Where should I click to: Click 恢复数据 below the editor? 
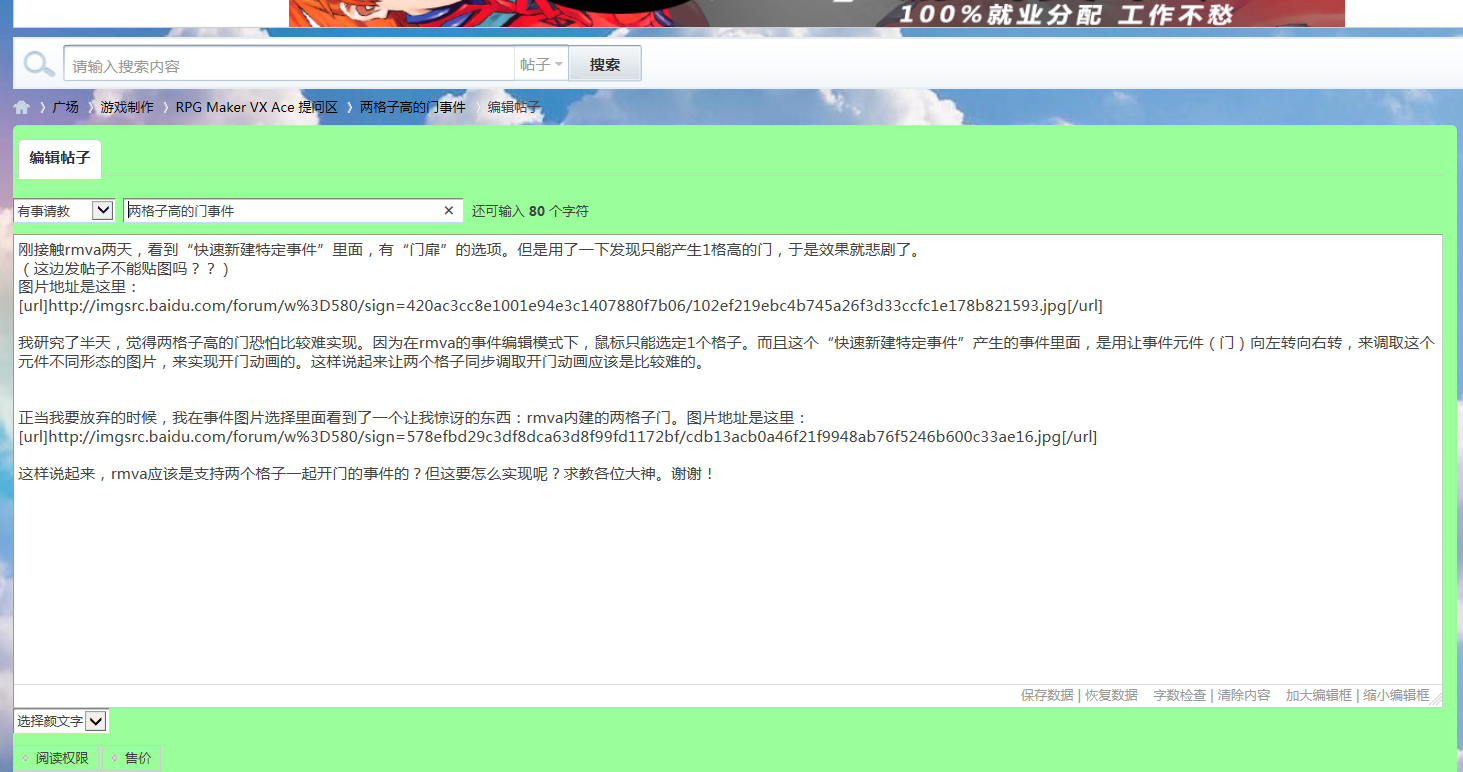1112,695
